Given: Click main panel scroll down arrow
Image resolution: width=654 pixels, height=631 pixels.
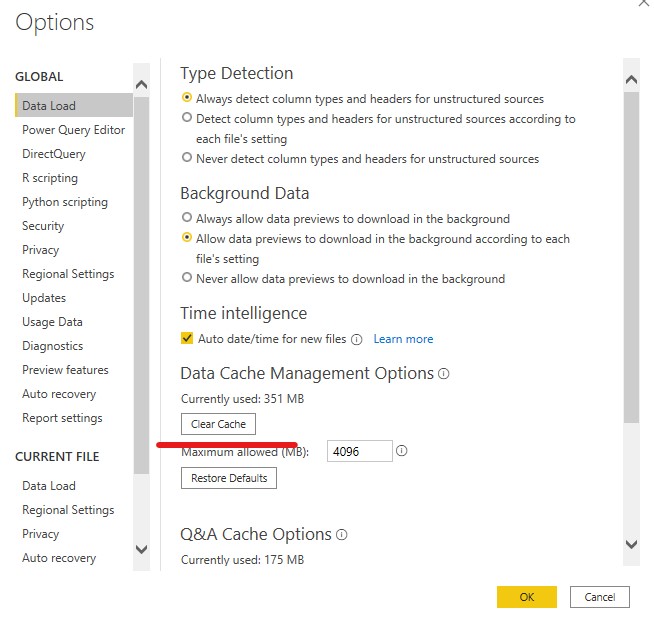Looking at the screenshot, I should [x=631, y=544].
